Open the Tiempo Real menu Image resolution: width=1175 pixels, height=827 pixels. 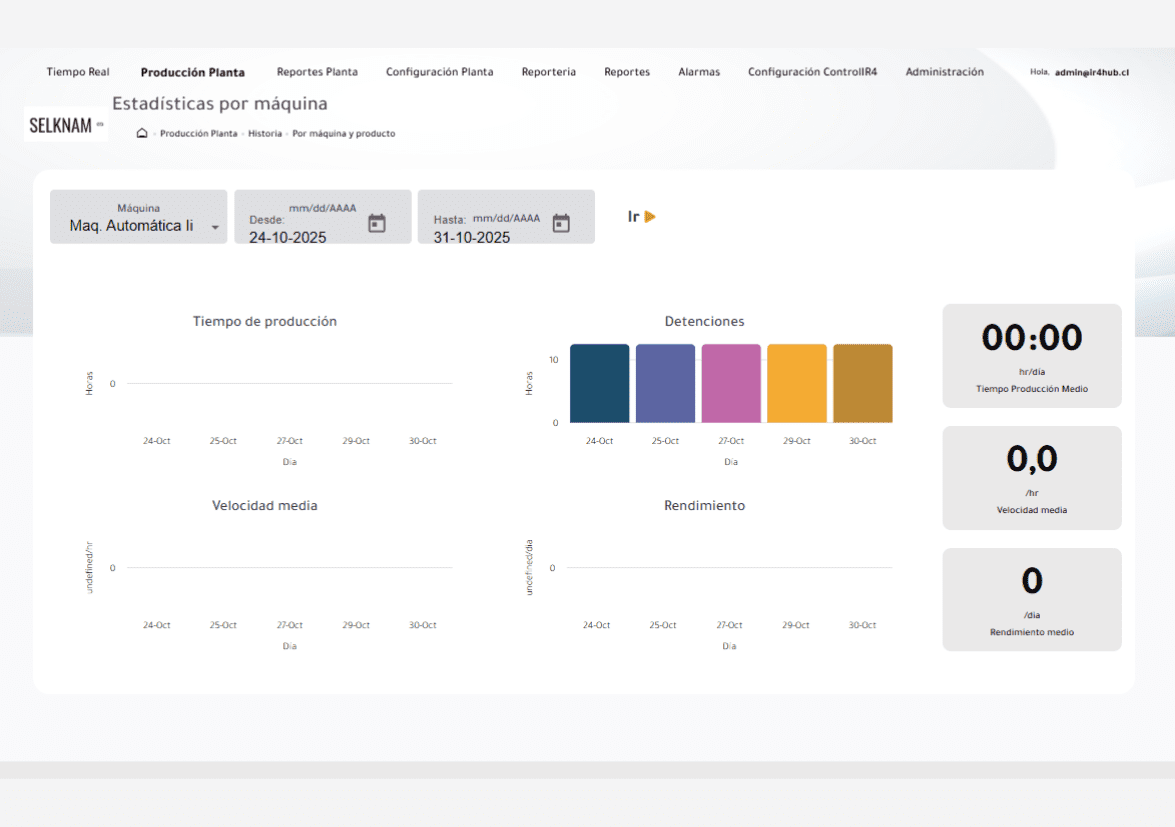[x=78, y=72]
